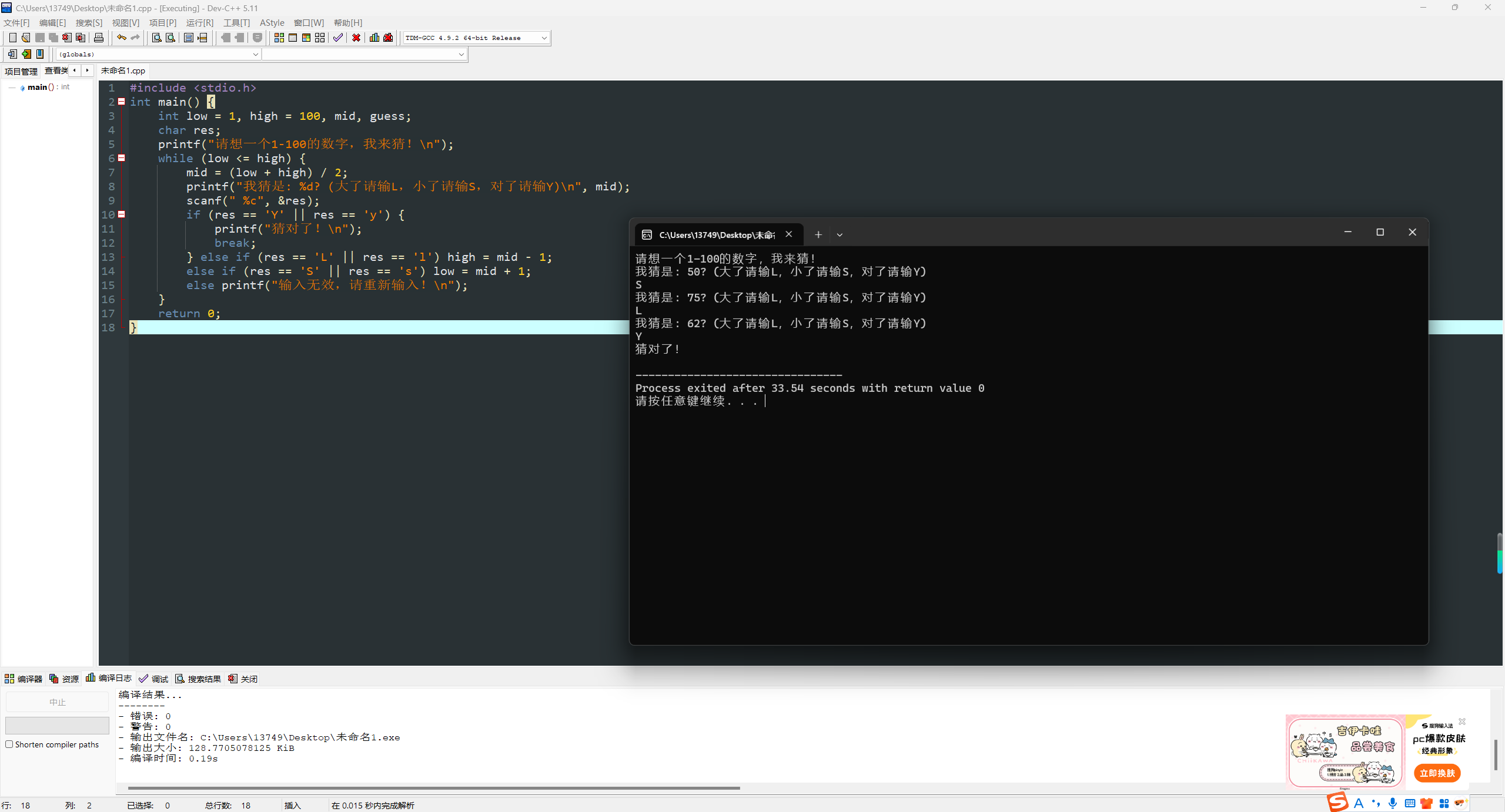Open the TDM-GCC compiler selection dropdown
1505x812 pixels.
(x=544, y=38)
